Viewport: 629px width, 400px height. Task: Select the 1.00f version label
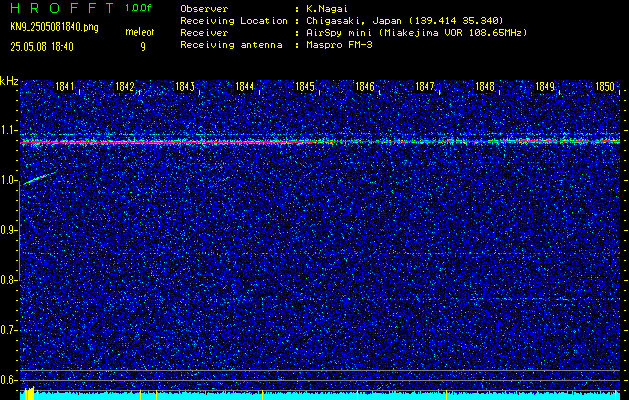(x=138, y=8)
